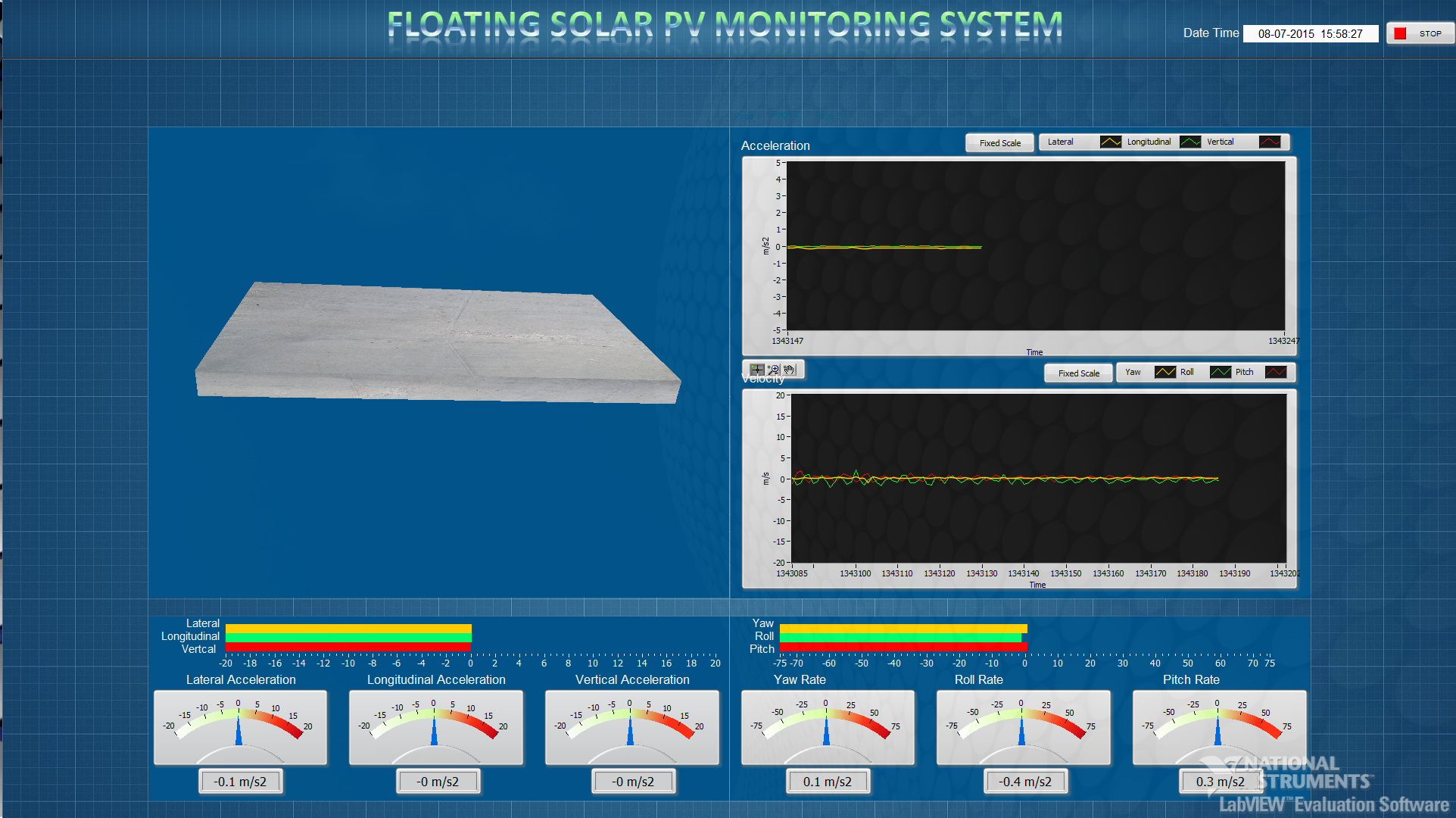
Task: Click the red STOP button
Action: pyautogui.click(x=1420, y=33)
